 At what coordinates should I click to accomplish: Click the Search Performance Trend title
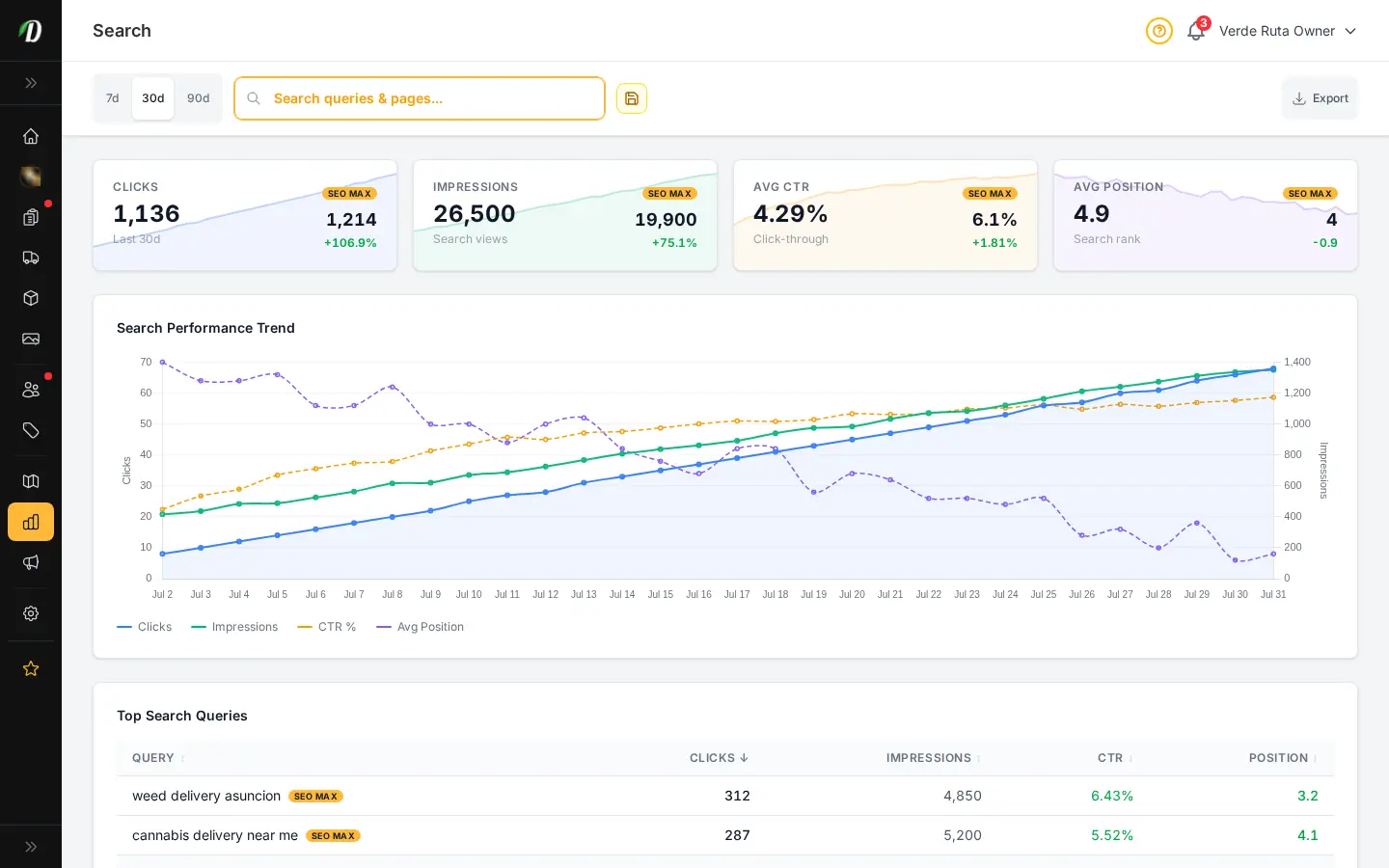(x=205, y=328)
